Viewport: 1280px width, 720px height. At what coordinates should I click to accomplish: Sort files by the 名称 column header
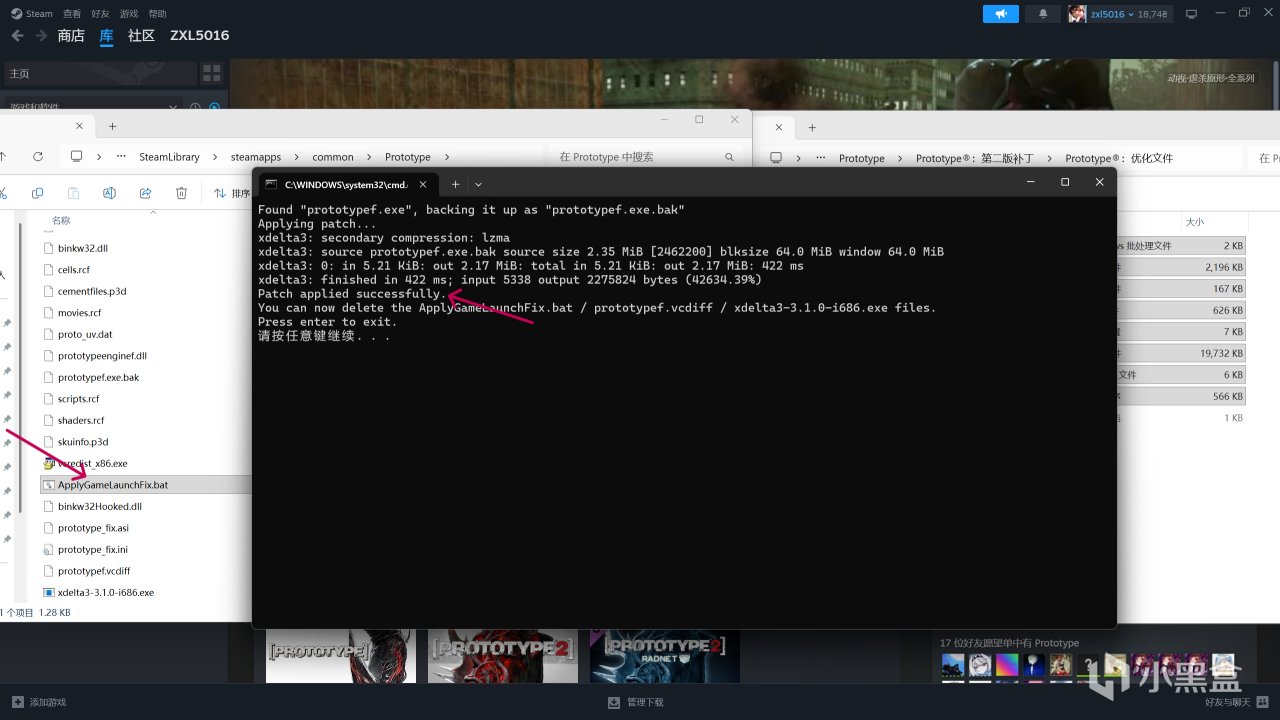[61, 220]
